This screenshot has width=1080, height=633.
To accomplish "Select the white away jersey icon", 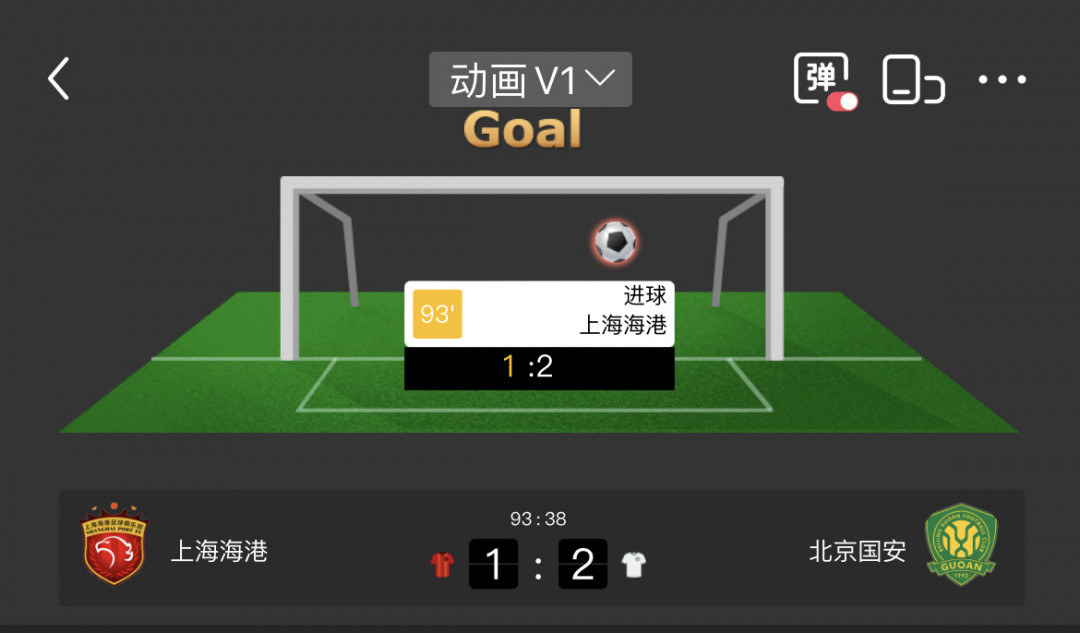I will [634, 565].
